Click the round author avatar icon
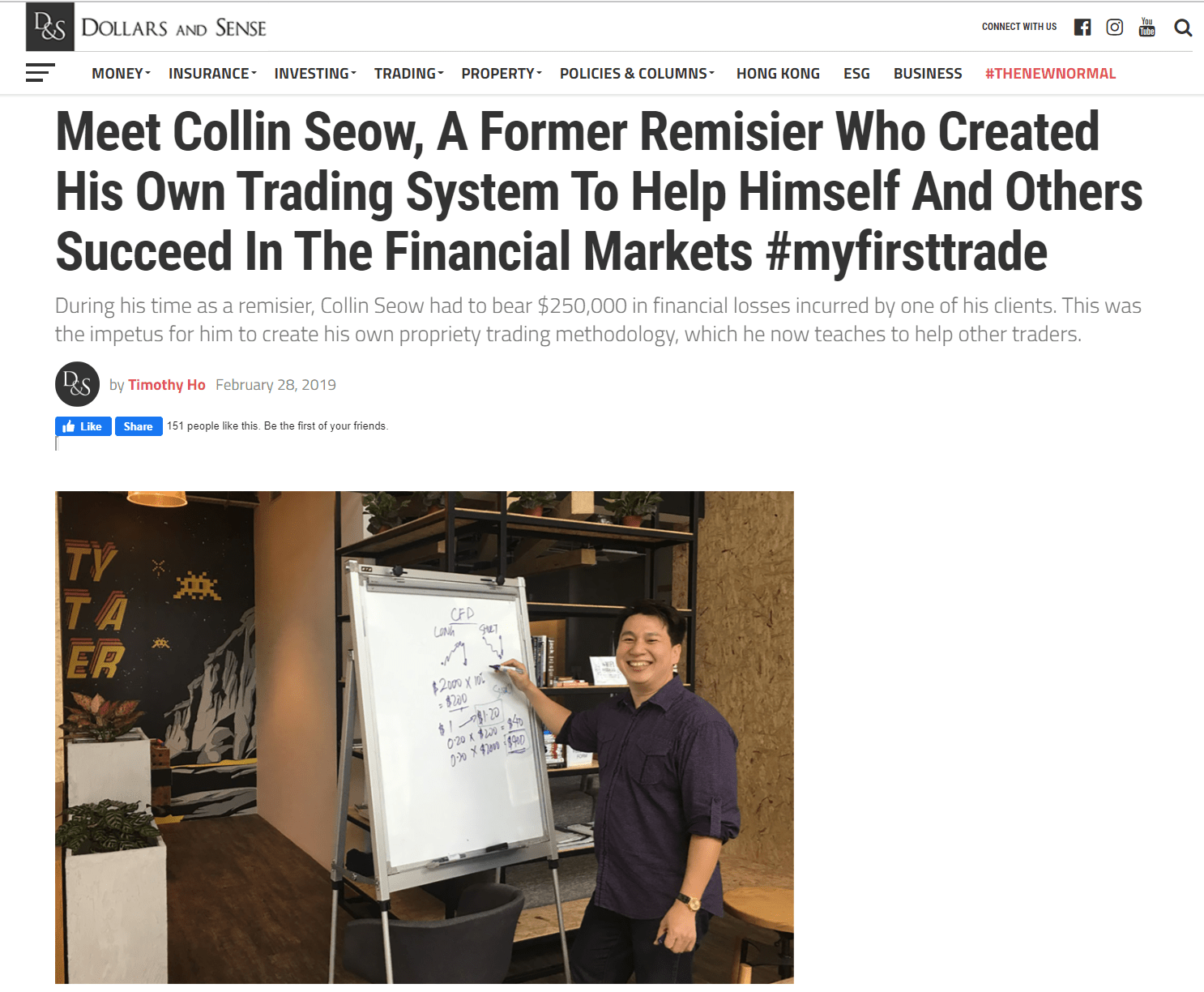1204x992 pixels. (x=77, y=384)
